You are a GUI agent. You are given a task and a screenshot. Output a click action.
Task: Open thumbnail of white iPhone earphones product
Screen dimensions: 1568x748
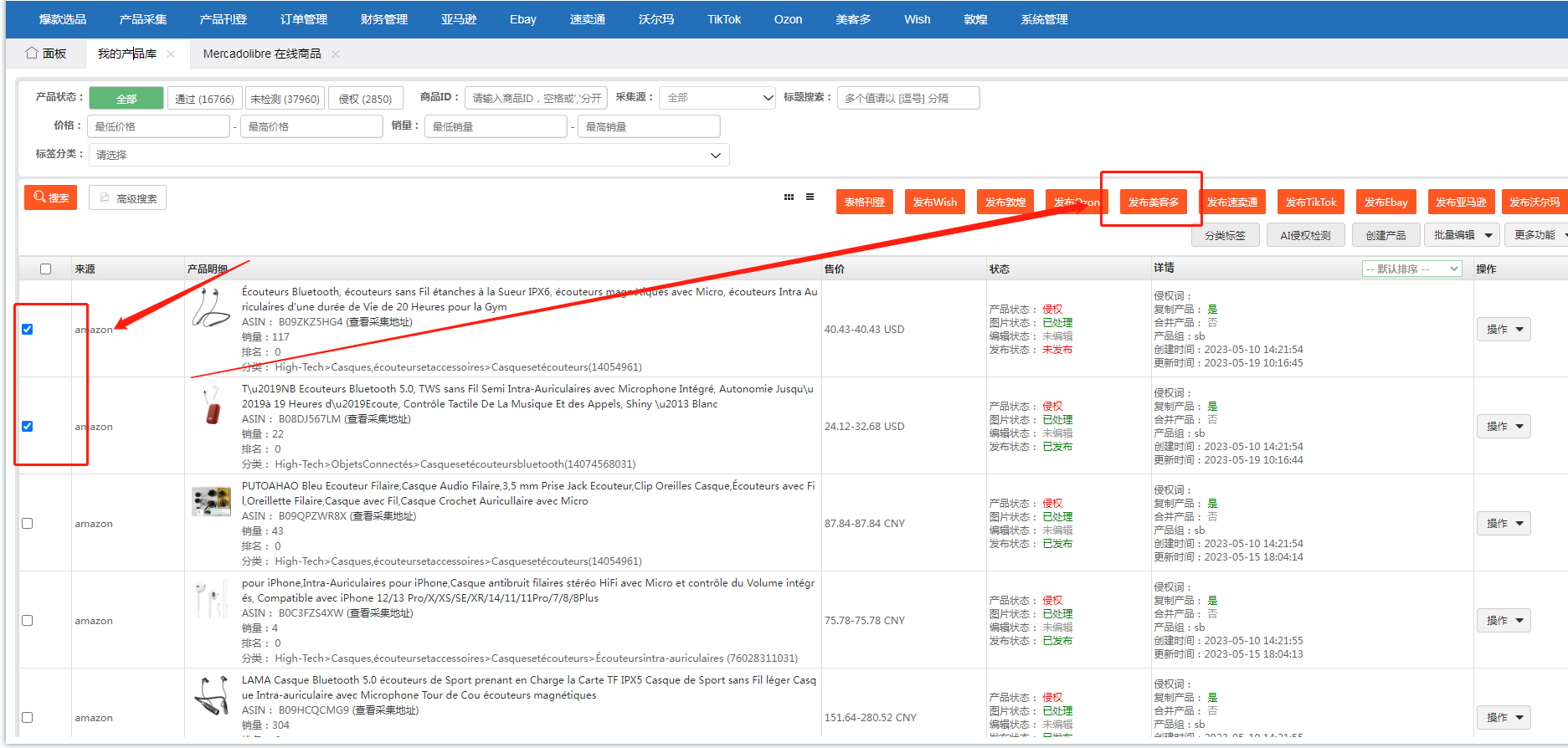tap(211, 599)
